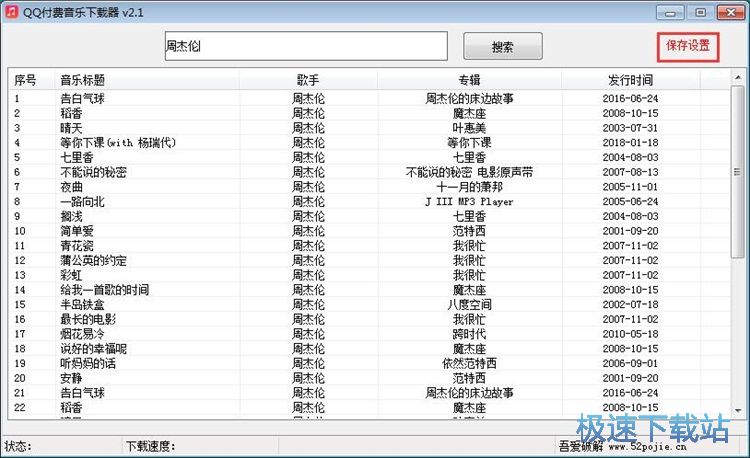Sort by the 发行时间 column header
This screenshot has height=458, width=750.
pyautogui.click(x=630, y=80)
